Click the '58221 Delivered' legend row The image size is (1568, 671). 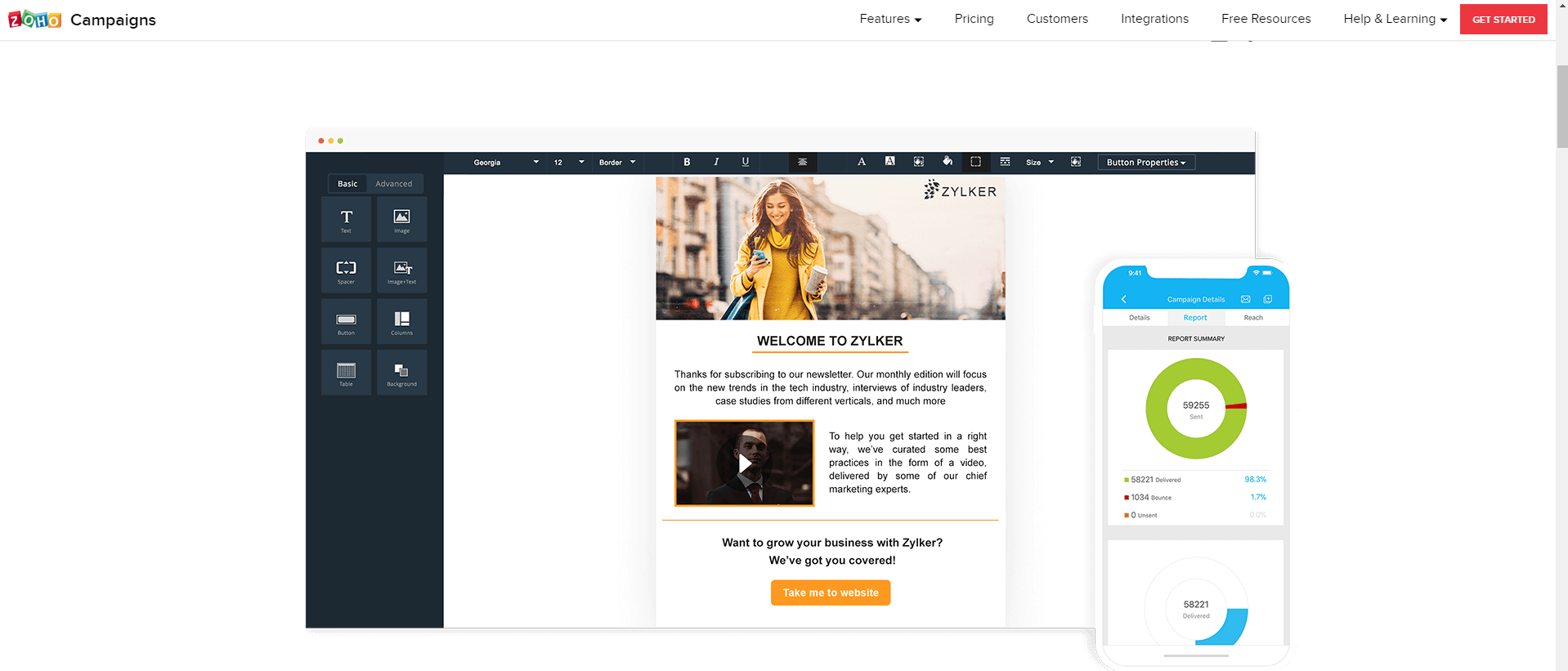tap(1195, 480)
